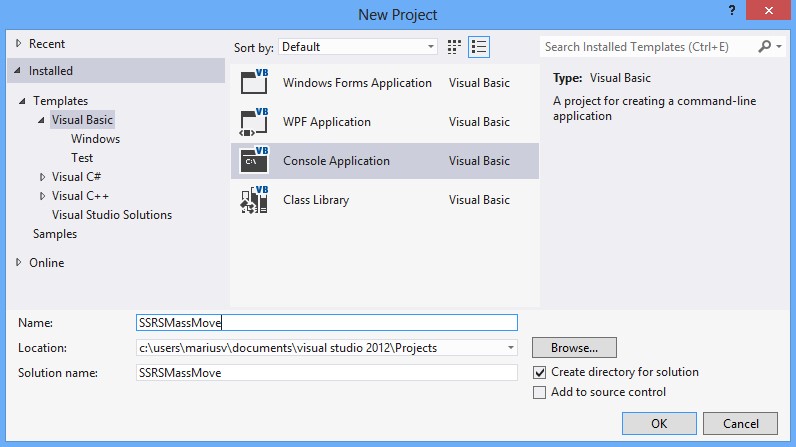Click the Console Application template icon
The width and height of the screenshot is (796, 447).
253,161
